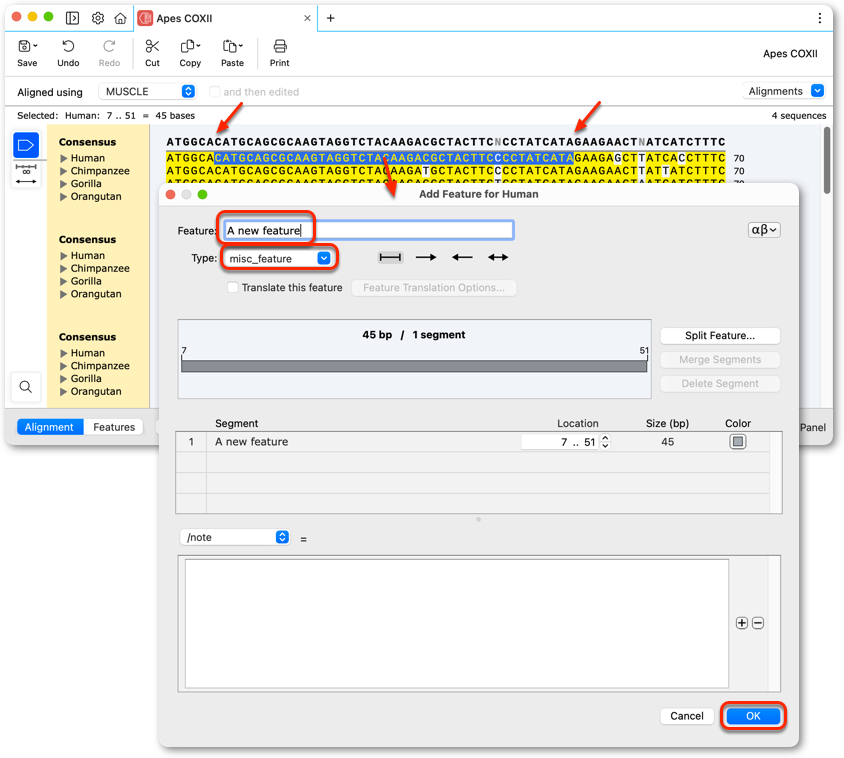Click the Cut scissors icon
This screenshot has height=758, width=844.
click(152, 47)
